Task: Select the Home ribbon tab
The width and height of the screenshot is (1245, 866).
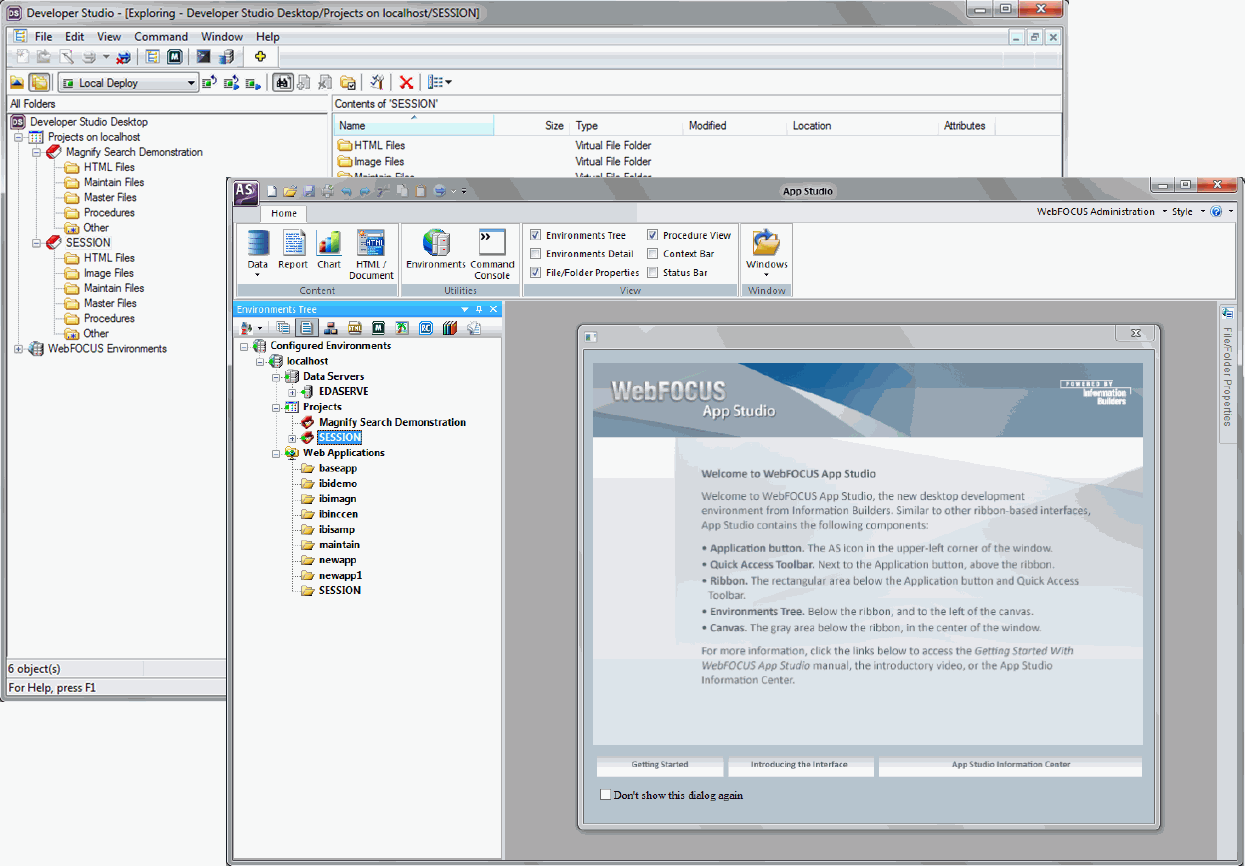Action: coord(284,213)
